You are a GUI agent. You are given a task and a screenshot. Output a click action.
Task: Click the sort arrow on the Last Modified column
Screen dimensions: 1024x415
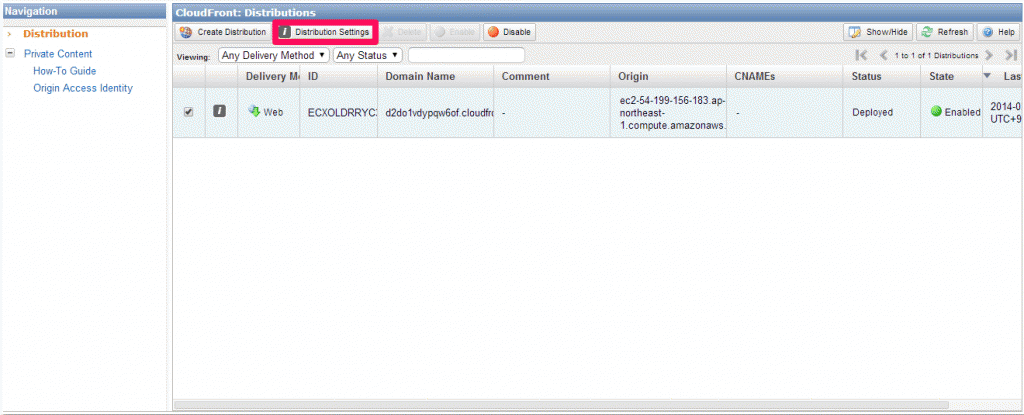pyautogui.click(x=987, y=76)
